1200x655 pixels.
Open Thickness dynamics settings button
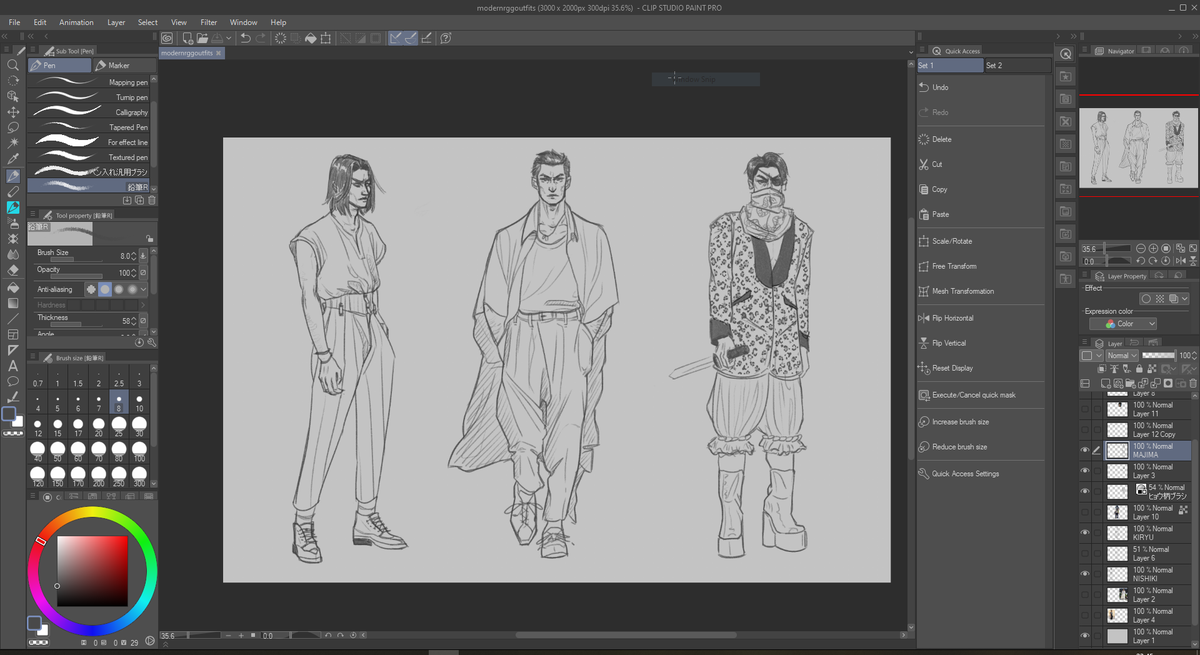click(x=144, y=321)
